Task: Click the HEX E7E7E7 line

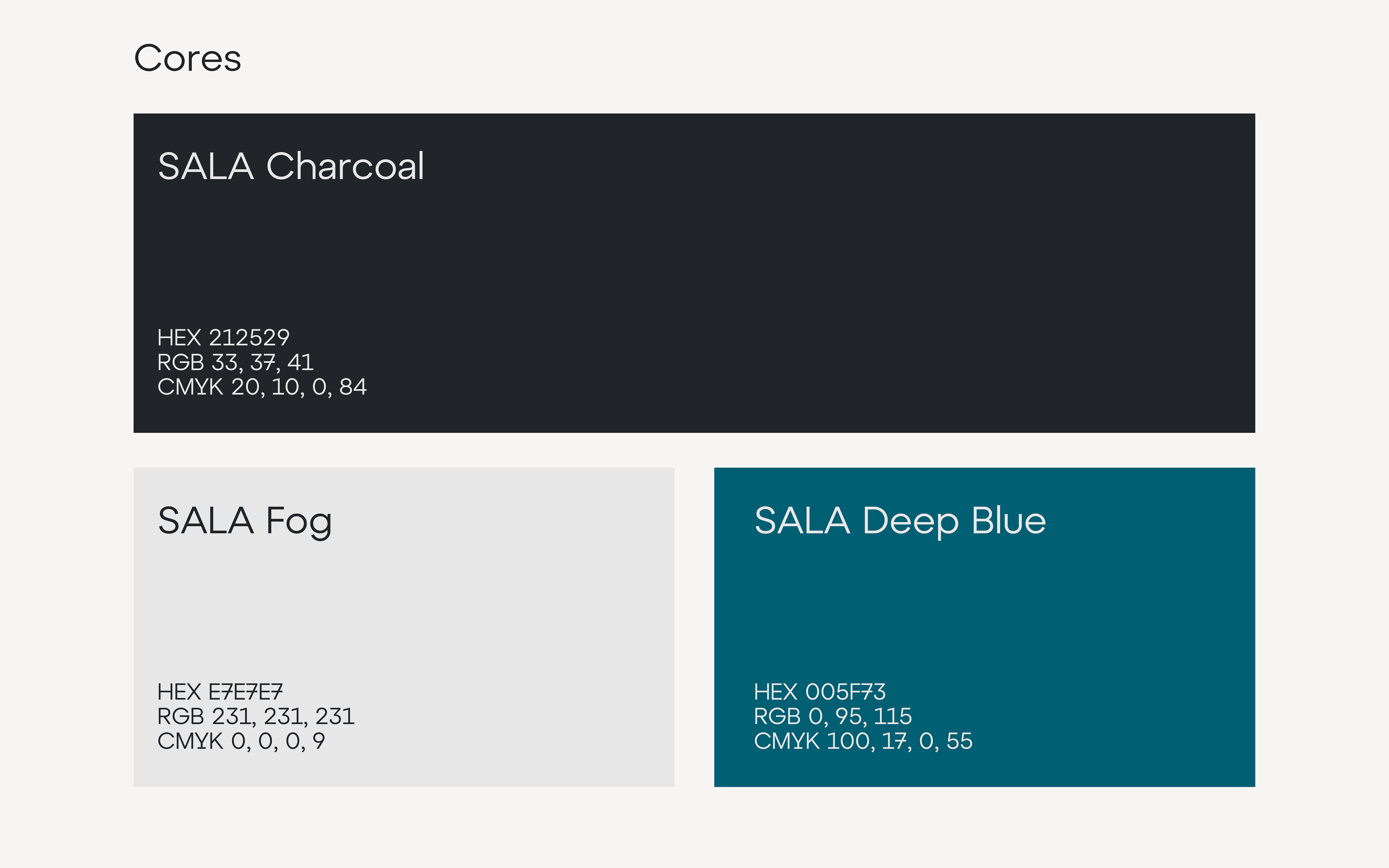Action: (x=220, y=692)
